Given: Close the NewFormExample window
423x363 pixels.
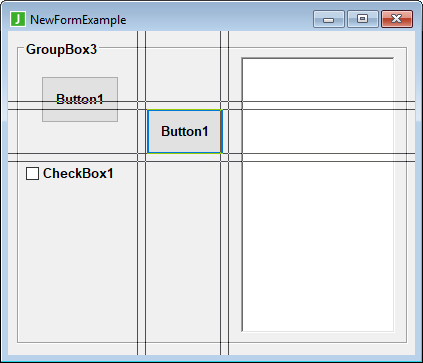Looking at the screenshot, I should [x=397, y=19].
